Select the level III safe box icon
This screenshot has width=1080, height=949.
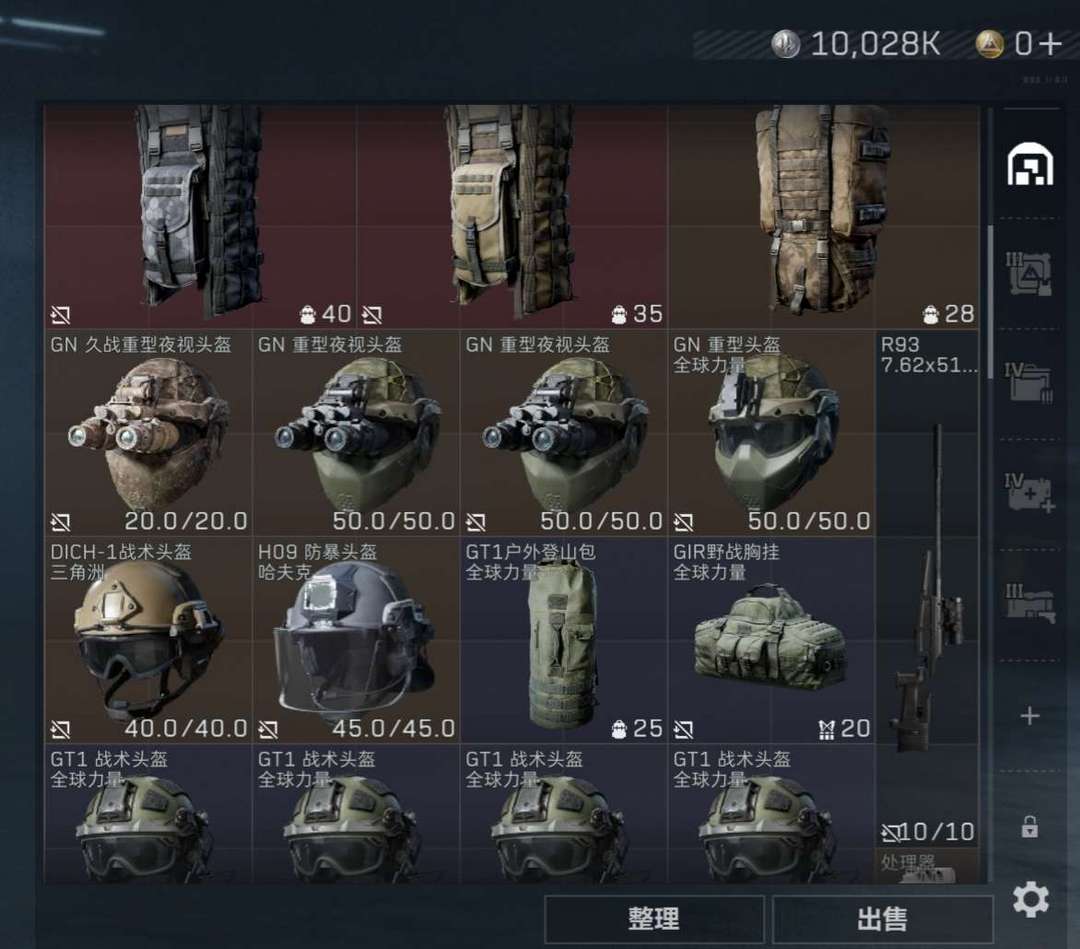point(1029,274)
